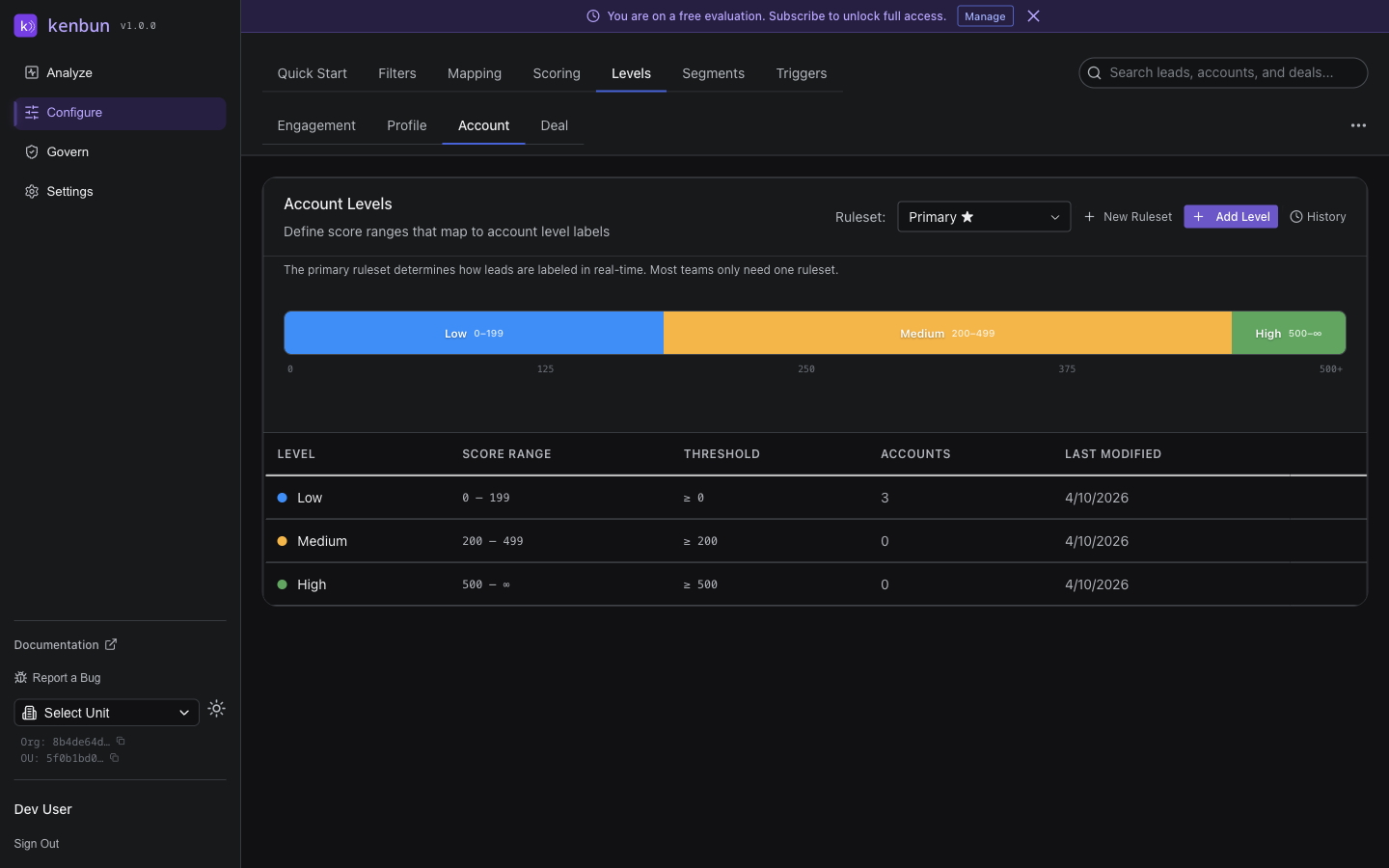Open the Profile sub-tab
Viewport: 1389px width, 868px height.
[407, 125]
